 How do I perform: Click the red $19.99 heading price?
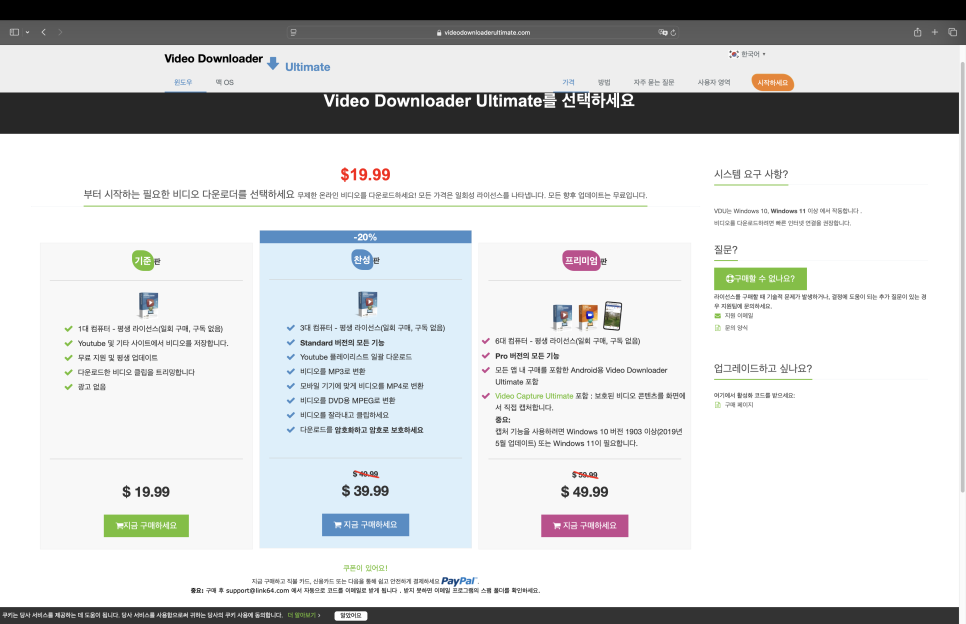click(x=365, y=174)
